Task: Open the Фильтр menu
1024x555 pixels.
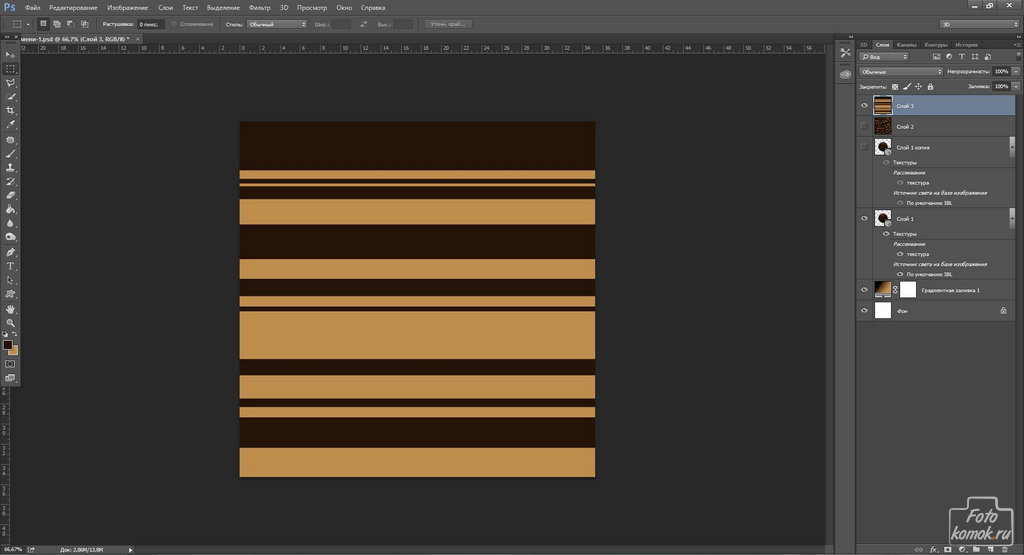Action: pos(259,7)
